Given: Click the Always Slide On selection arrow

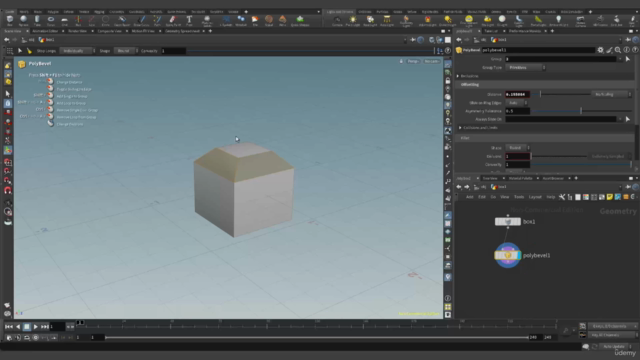Looking at the screenshot, I should (x=628, y=119).
